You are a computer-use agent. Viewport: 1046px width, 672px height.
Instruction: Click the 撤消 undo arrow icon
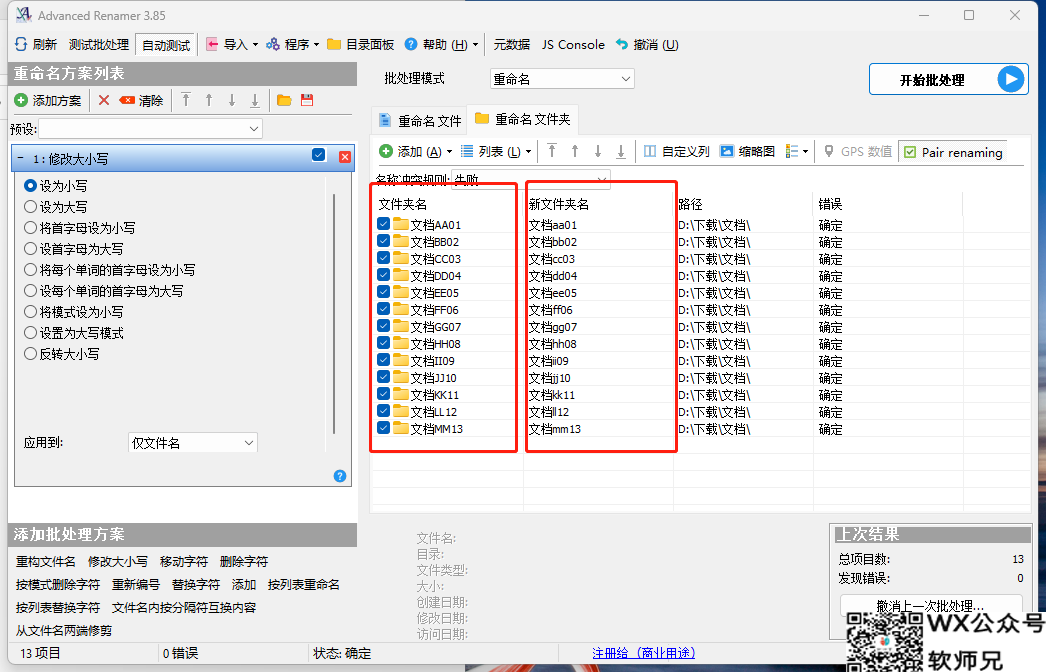[622, 45]
